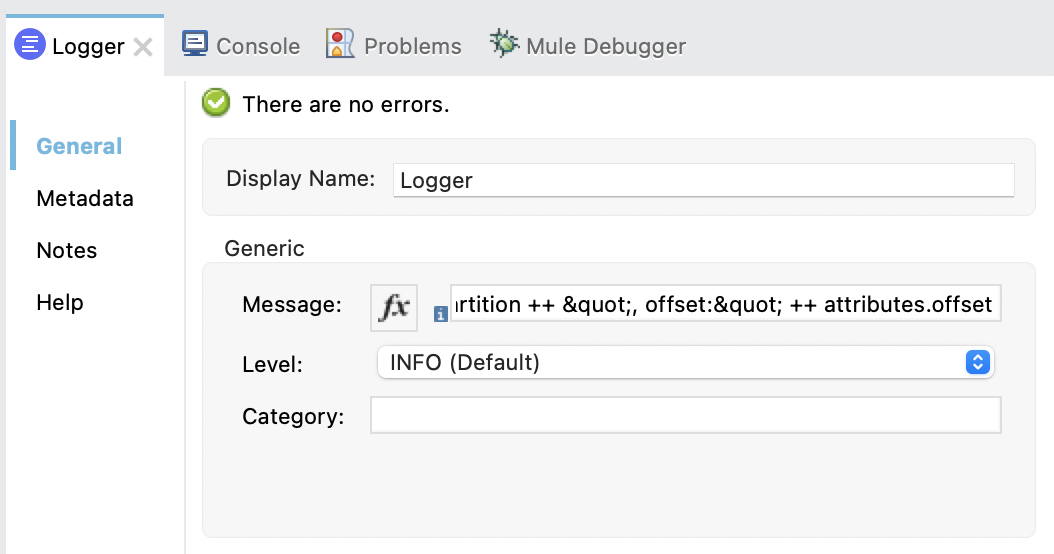Click the Mule Debugger bug icon
1054x554 pixels.
(504, 44)
